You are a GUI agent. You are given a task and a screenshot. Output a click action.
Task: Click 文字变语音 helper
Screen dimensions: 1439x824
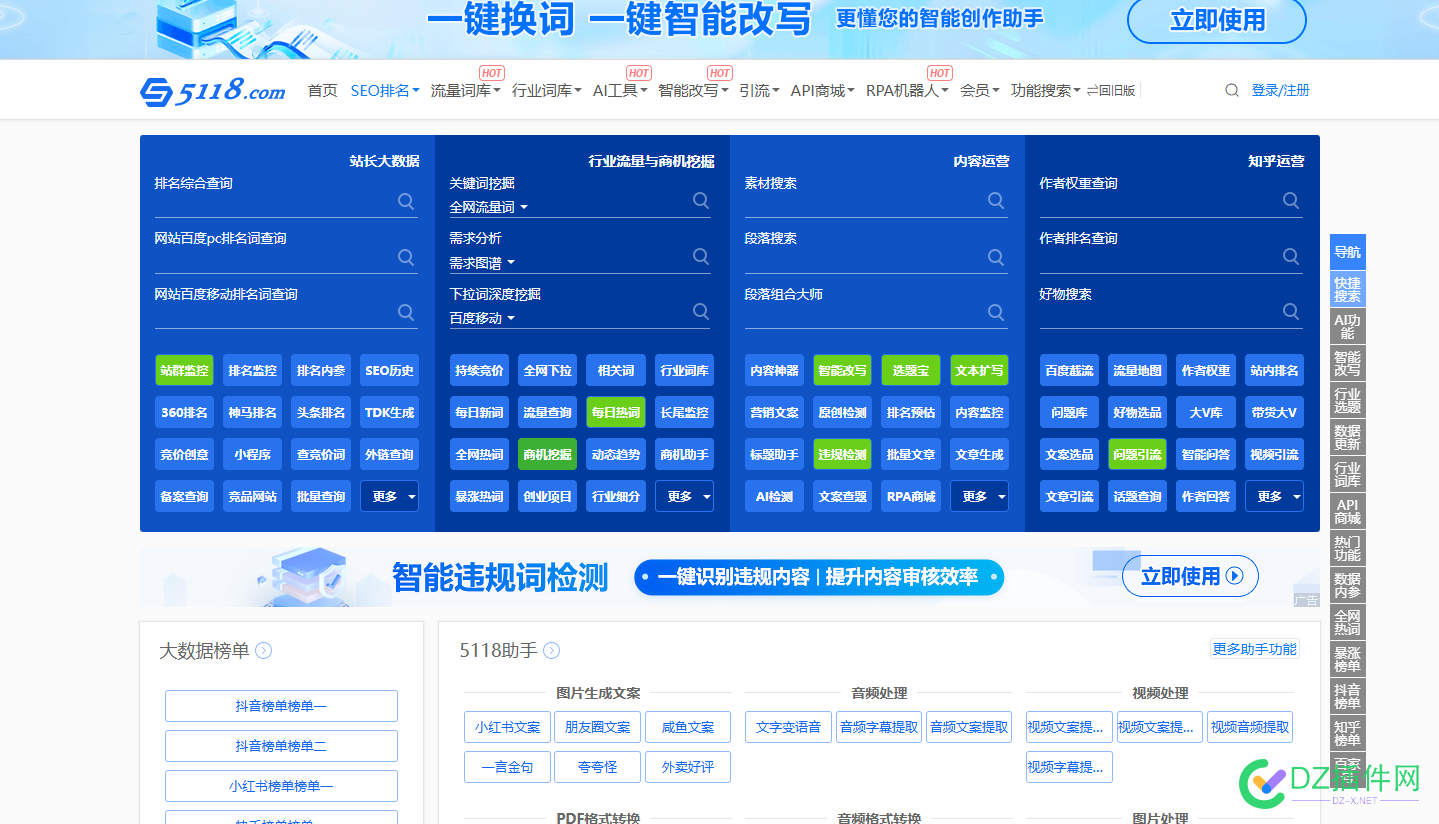coord(788,727)
